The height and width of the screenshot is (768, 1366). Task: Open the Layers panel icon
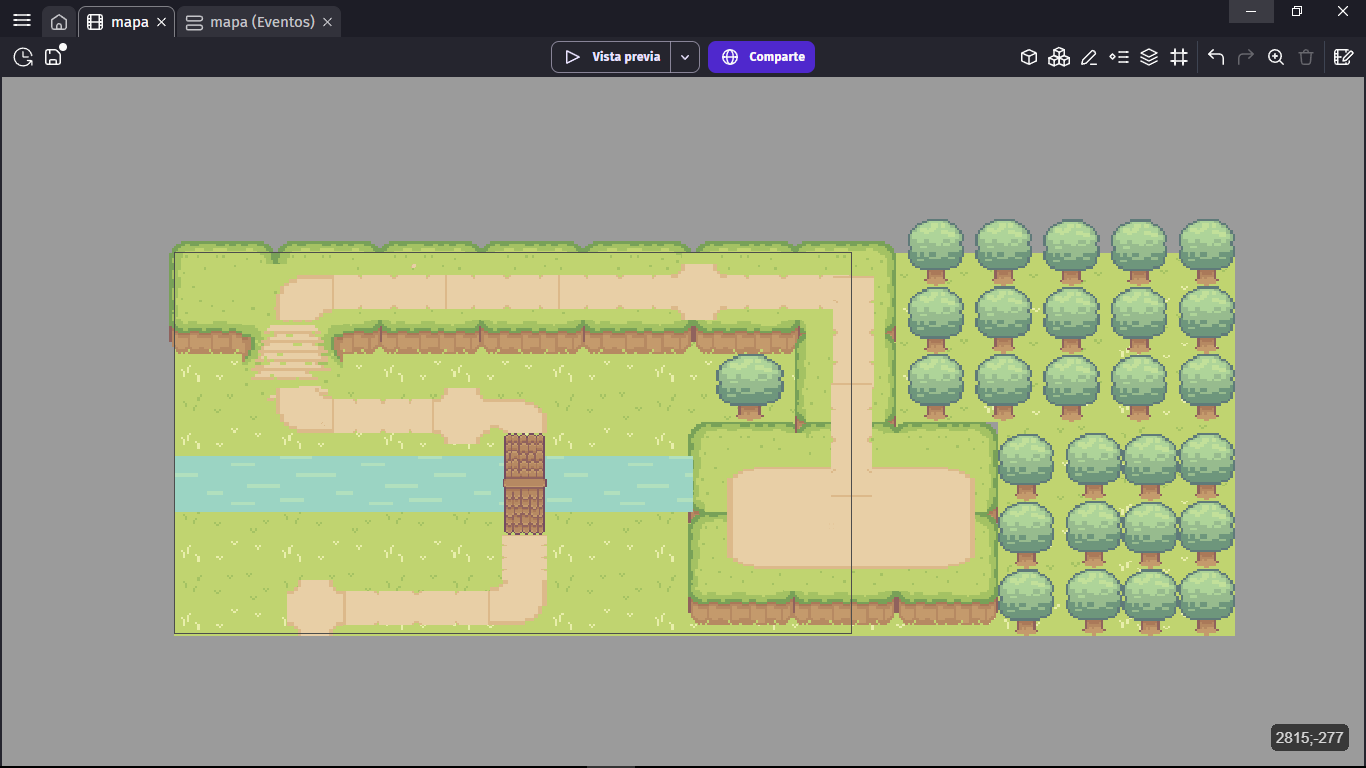pos(1149,57)
